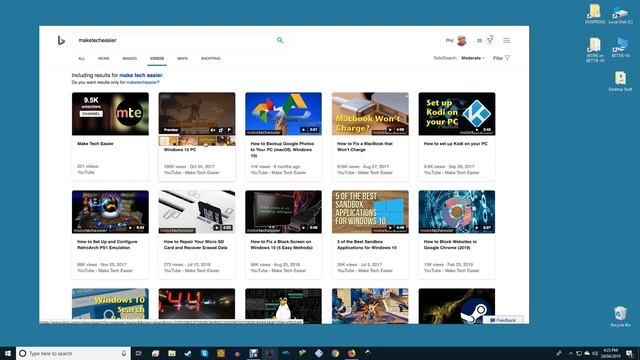Image resolution: width=640 pixels, height=360 pixels.
Task: Open the Micro SD card repair thumbnail
Action: (x=197, y=212)
